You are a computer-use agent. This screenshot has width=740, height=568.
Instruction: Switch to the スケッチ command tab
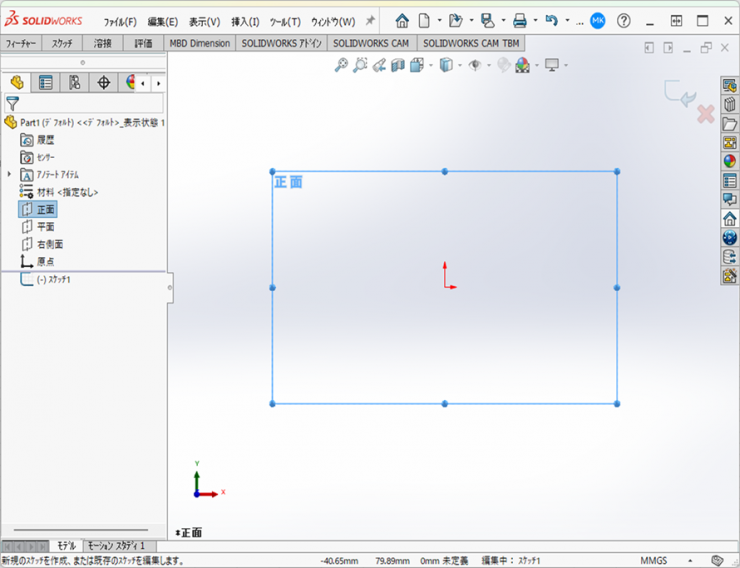tap(62, 43)
